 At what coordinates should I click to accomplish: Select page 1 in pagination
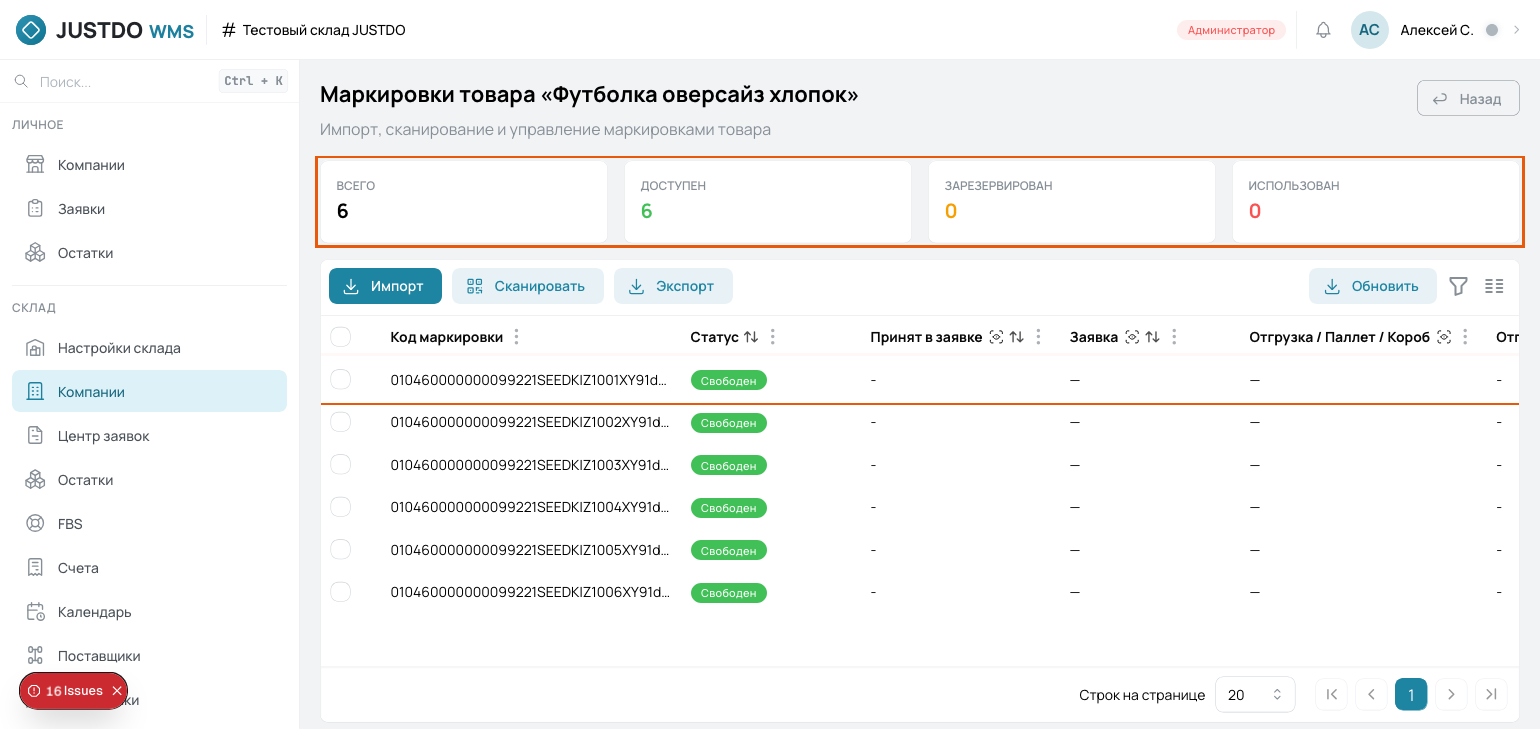point(1411,695)
